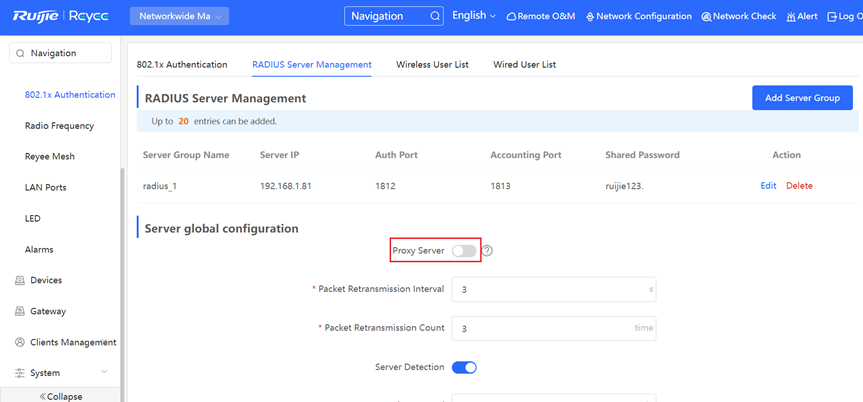Disable the Server Detection toggle

click(464, 367)
